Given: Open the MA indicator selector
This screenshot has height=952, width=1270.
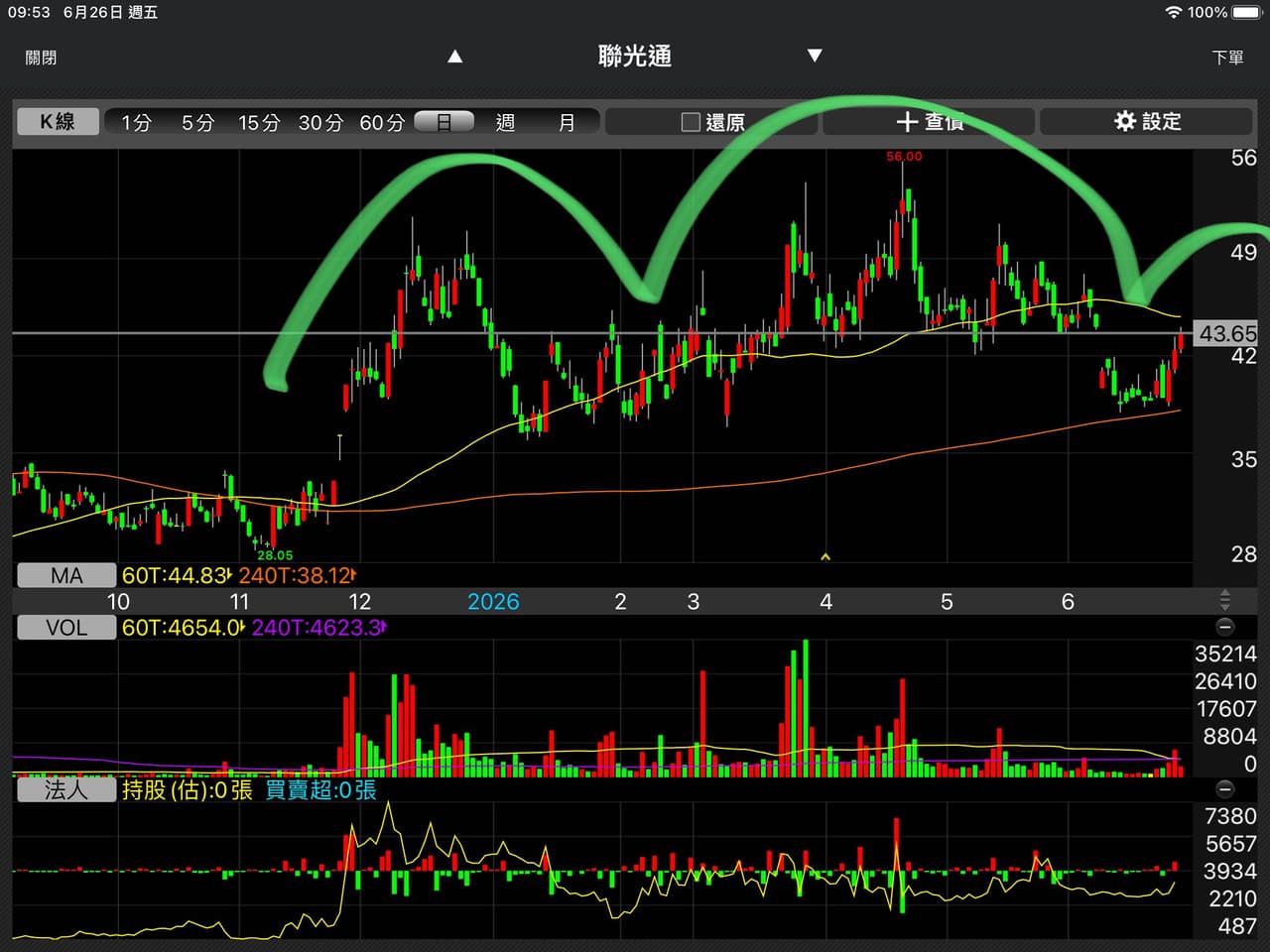Looking at the screenshot, I should click(x=66, y=575).
